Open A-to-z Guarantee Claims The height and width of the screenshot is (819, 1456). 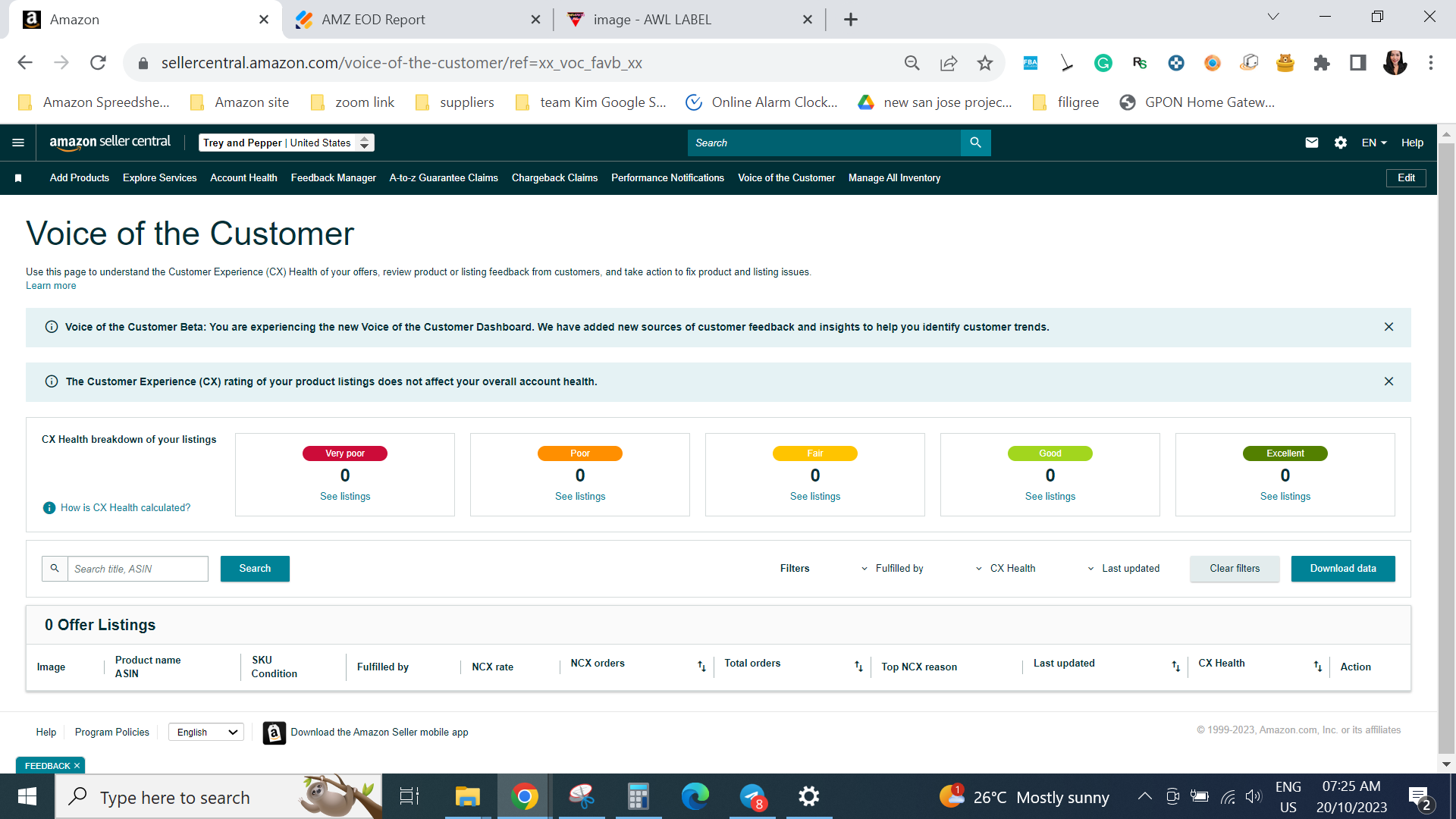tap(444, 178)
